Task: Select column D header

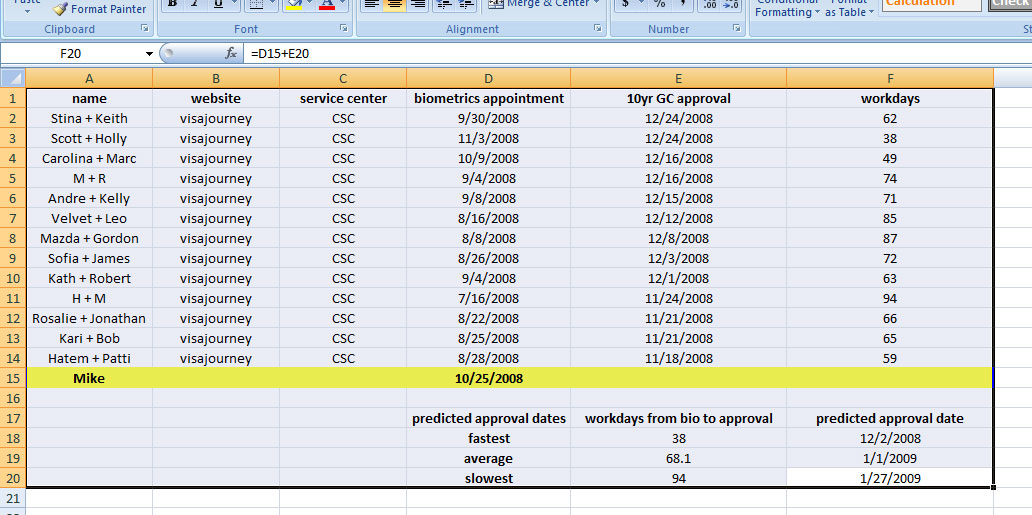Action: point(488,78)
